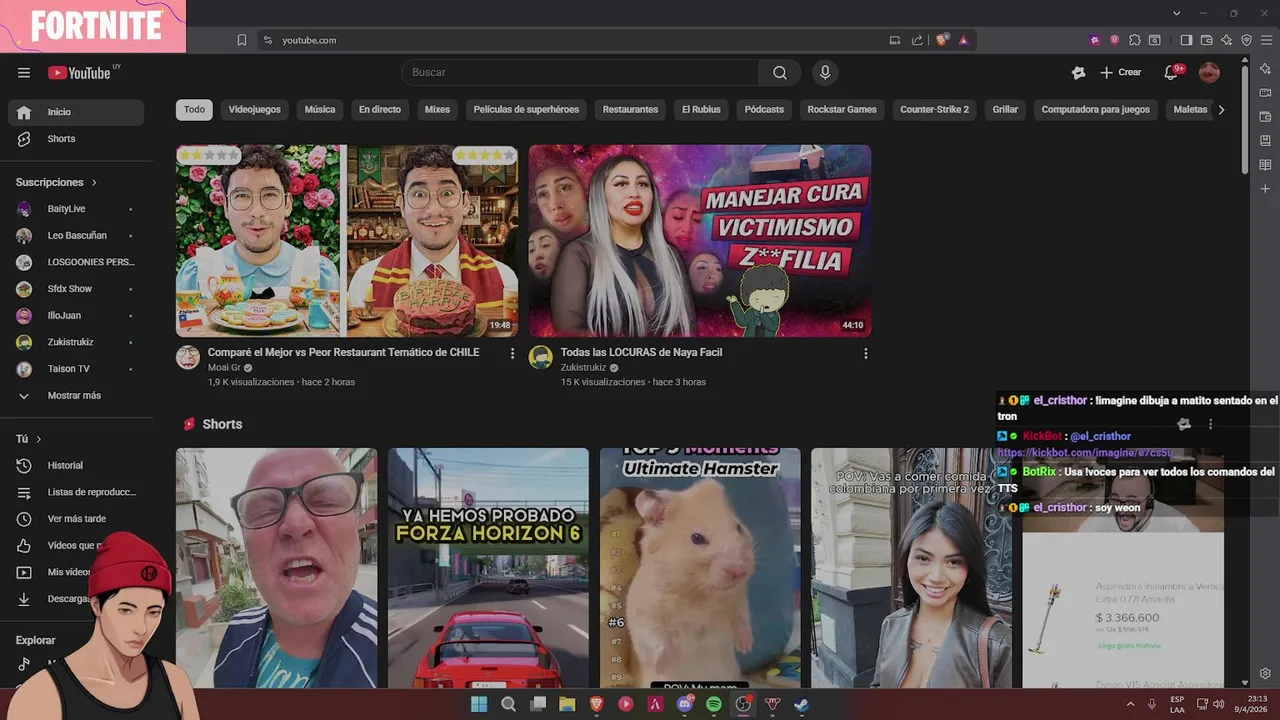Screen dimensions: 1280x720
Task: Open the Ultimate Hamster short
Action: coord(700,568)
